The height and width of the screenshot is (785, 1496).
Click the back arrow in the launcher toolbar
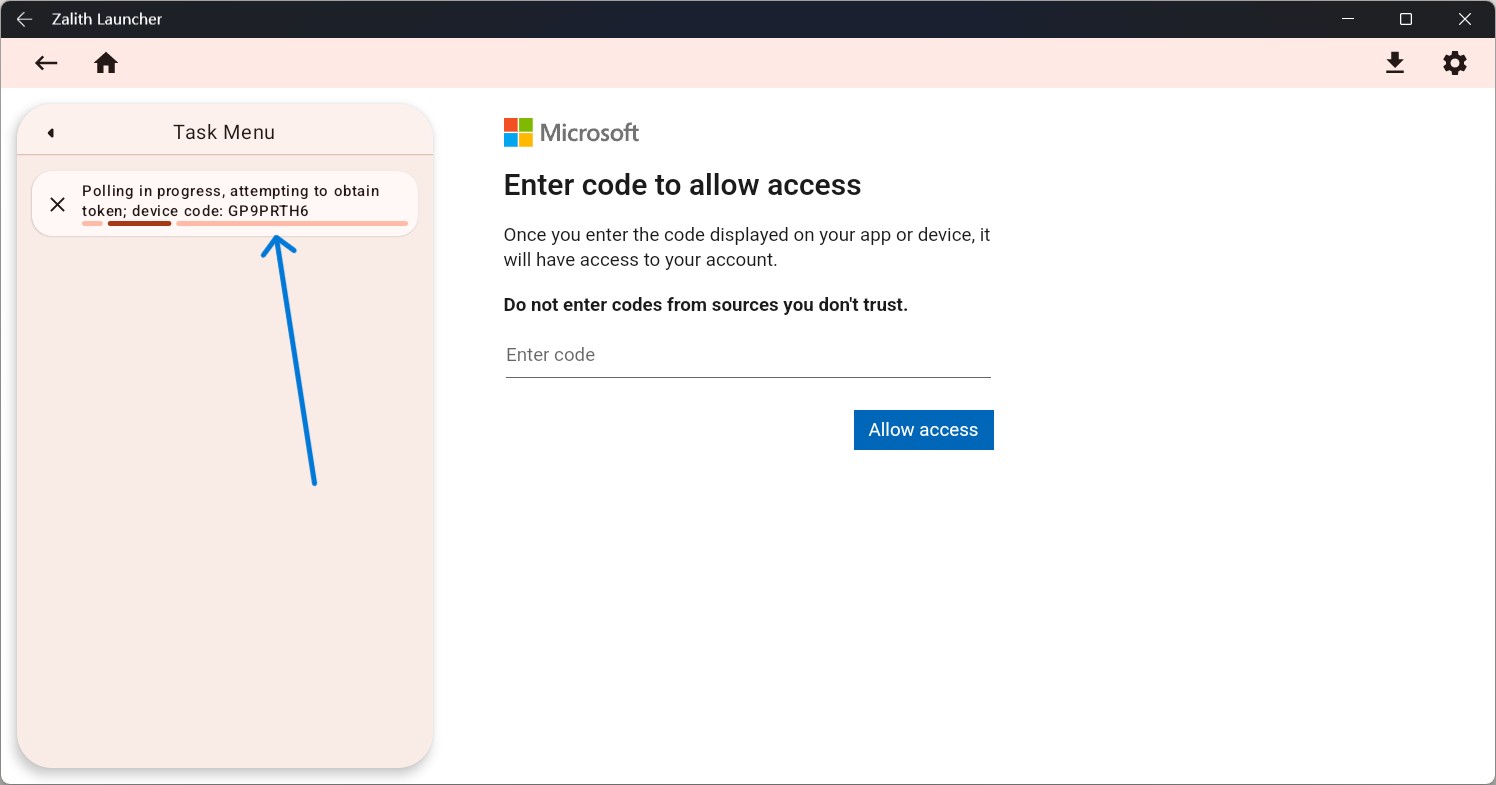[x=46, y=62]
